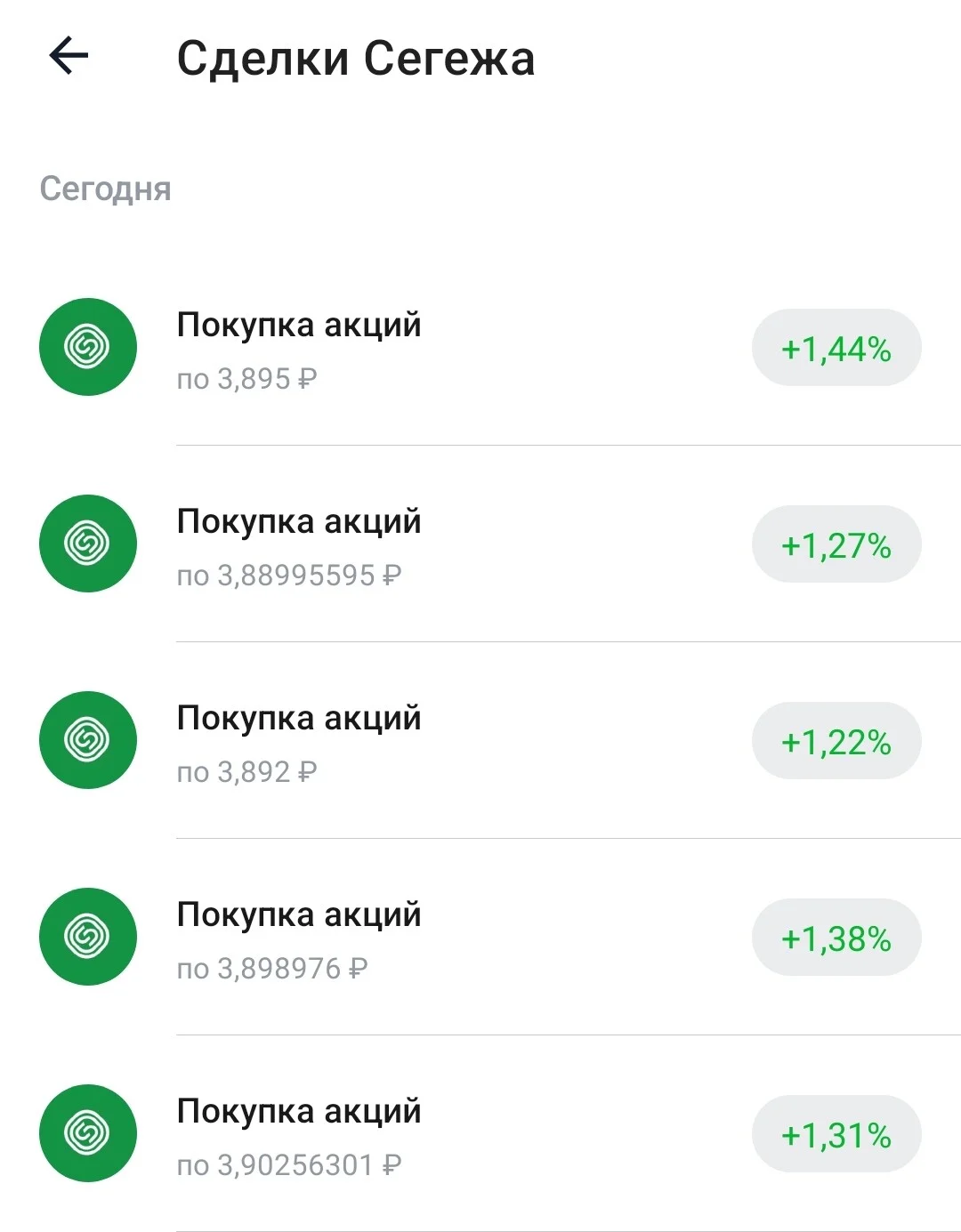Tap the last 'Покупка акций' deal title
Screen dimensions: 961x1232
click(299, 1112)
